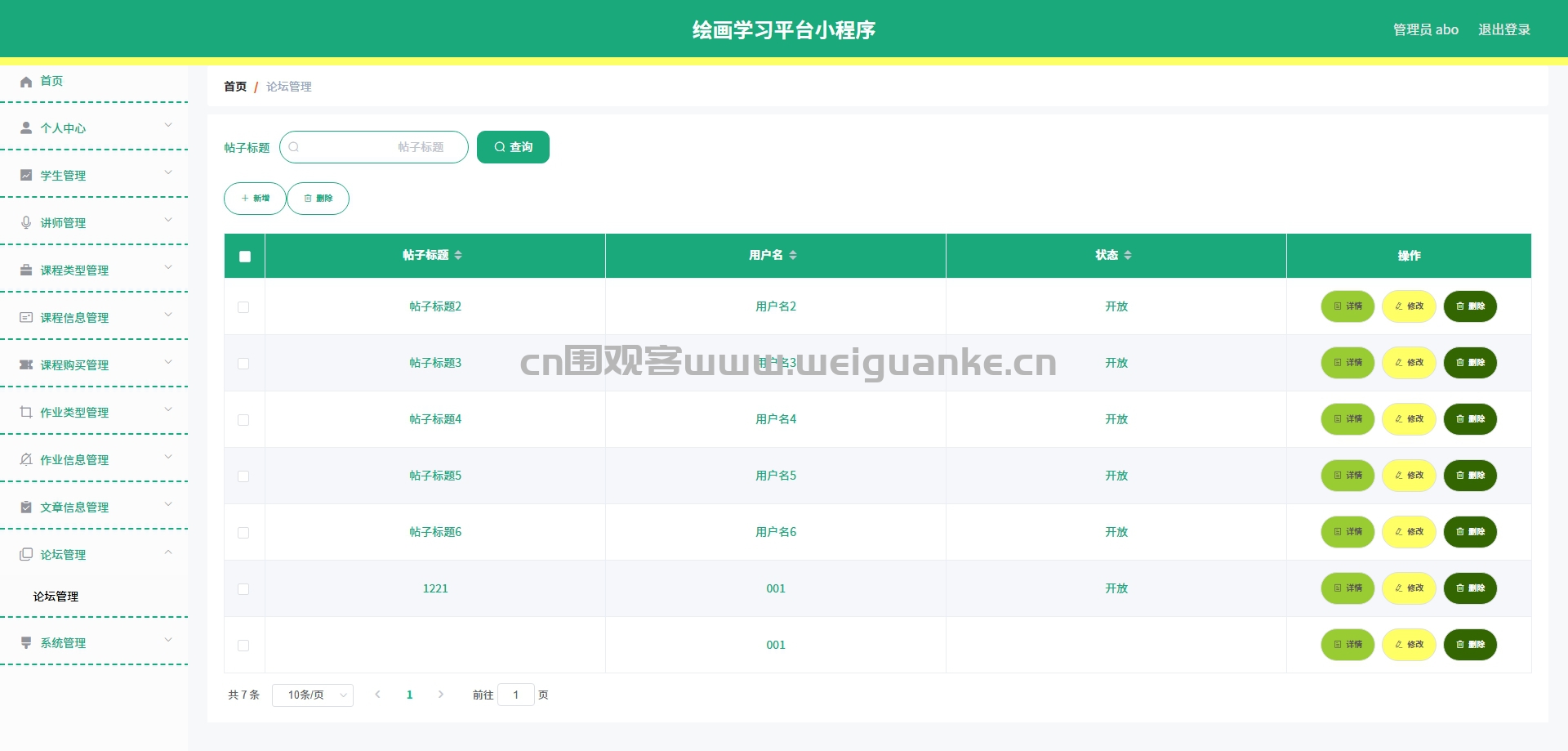Click page number 1 in pagination
This screenshot has height=751, width=1568.
pyautogui.click(x=409, y=695)
